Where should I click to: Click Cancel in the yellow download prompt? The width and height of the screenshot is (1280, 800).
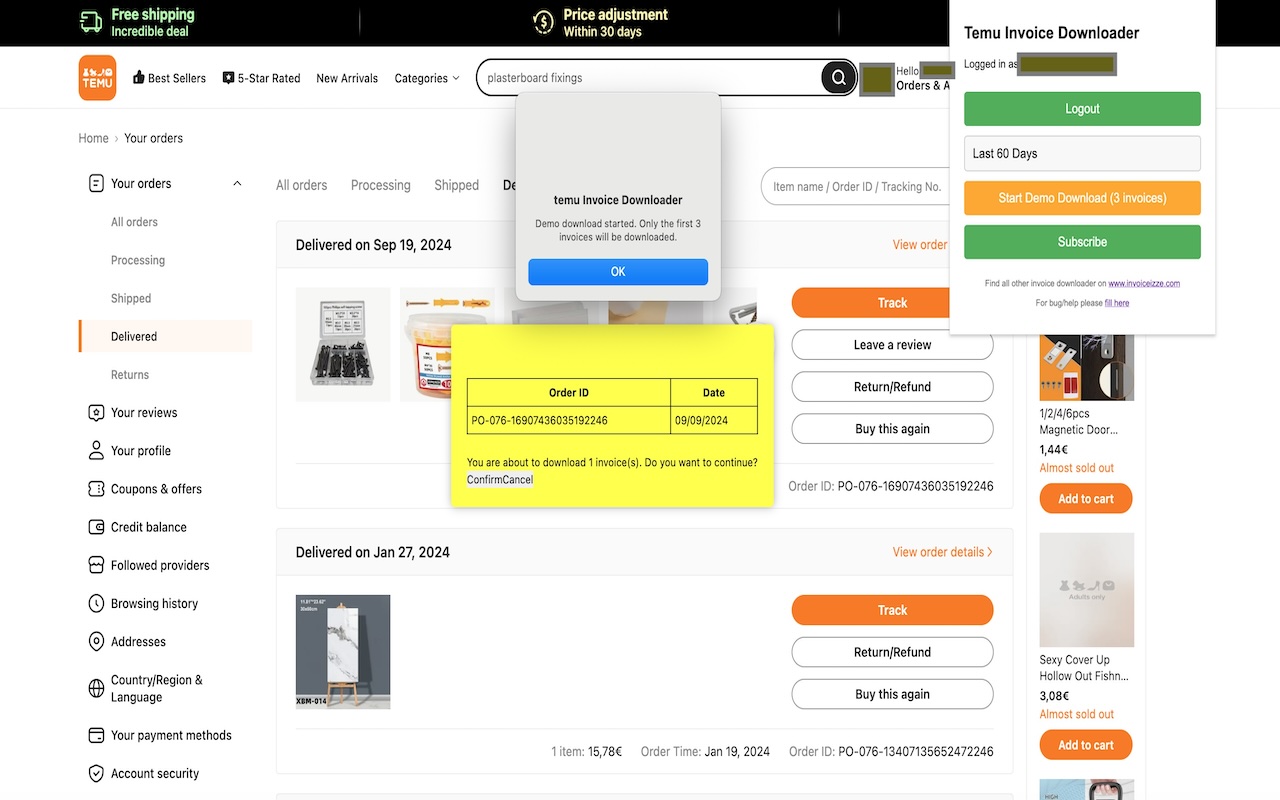tap(519, 480)
